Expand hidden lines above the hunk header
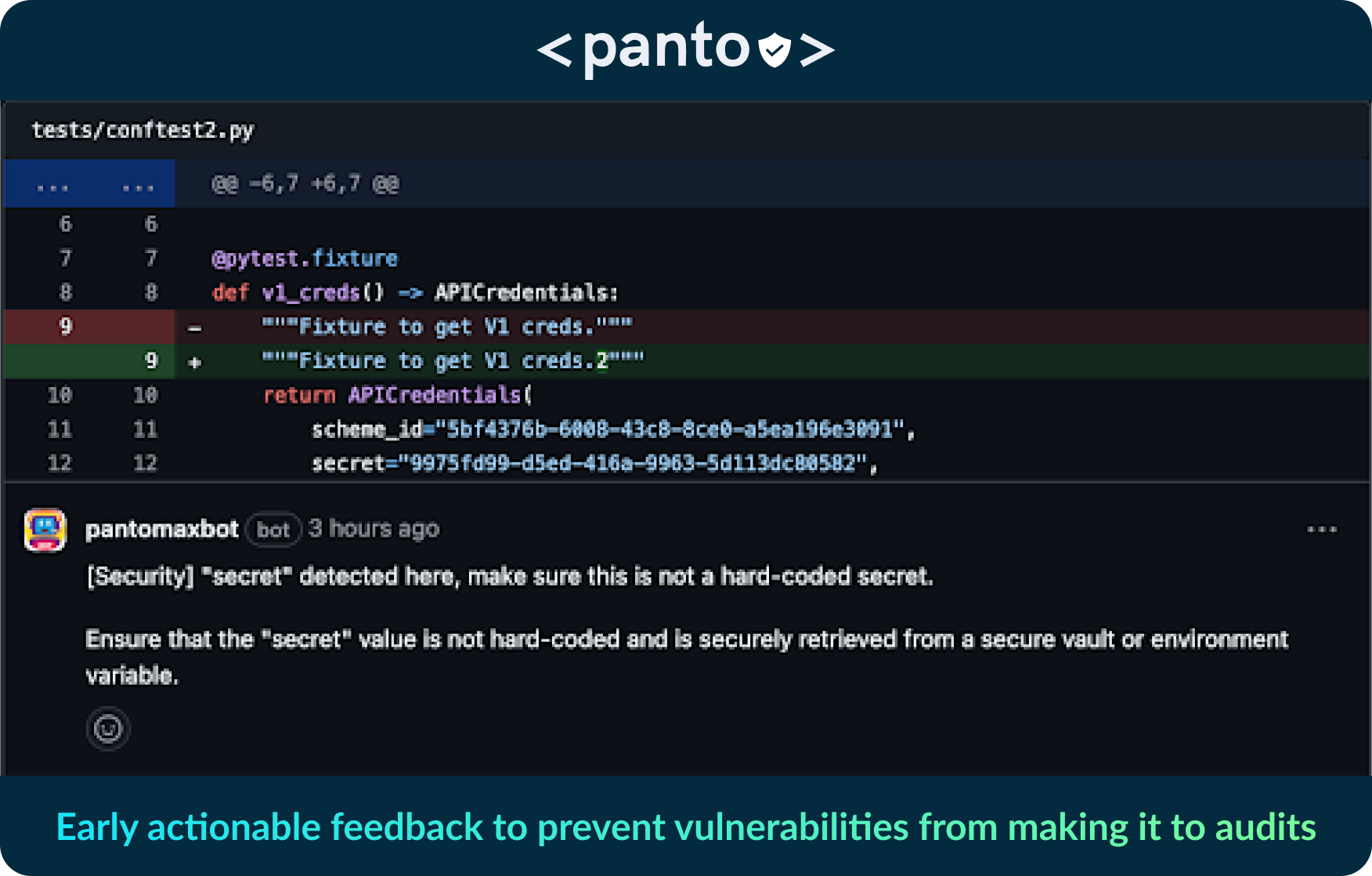 click(x=88, y=184)
